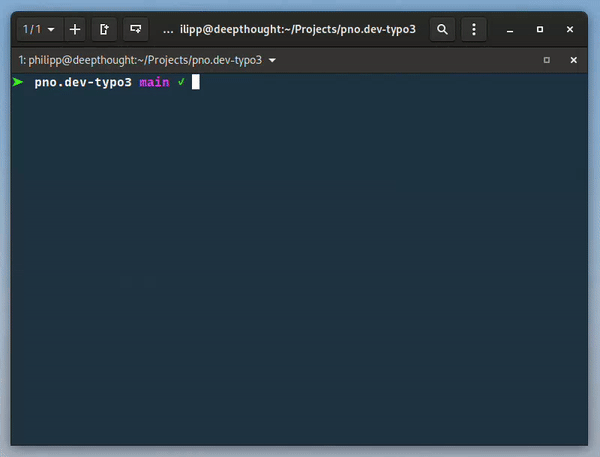Open the 1/1 terminal session switcher dropdown

tap(39, 29)
